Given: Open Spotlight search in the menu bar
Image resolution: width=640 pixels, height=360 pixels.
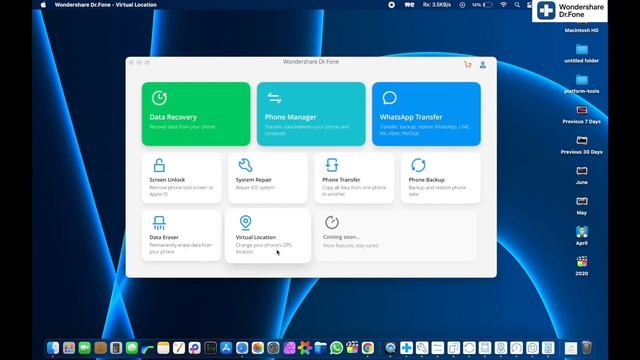Looking at the screenshot, I should pos(517,5).
